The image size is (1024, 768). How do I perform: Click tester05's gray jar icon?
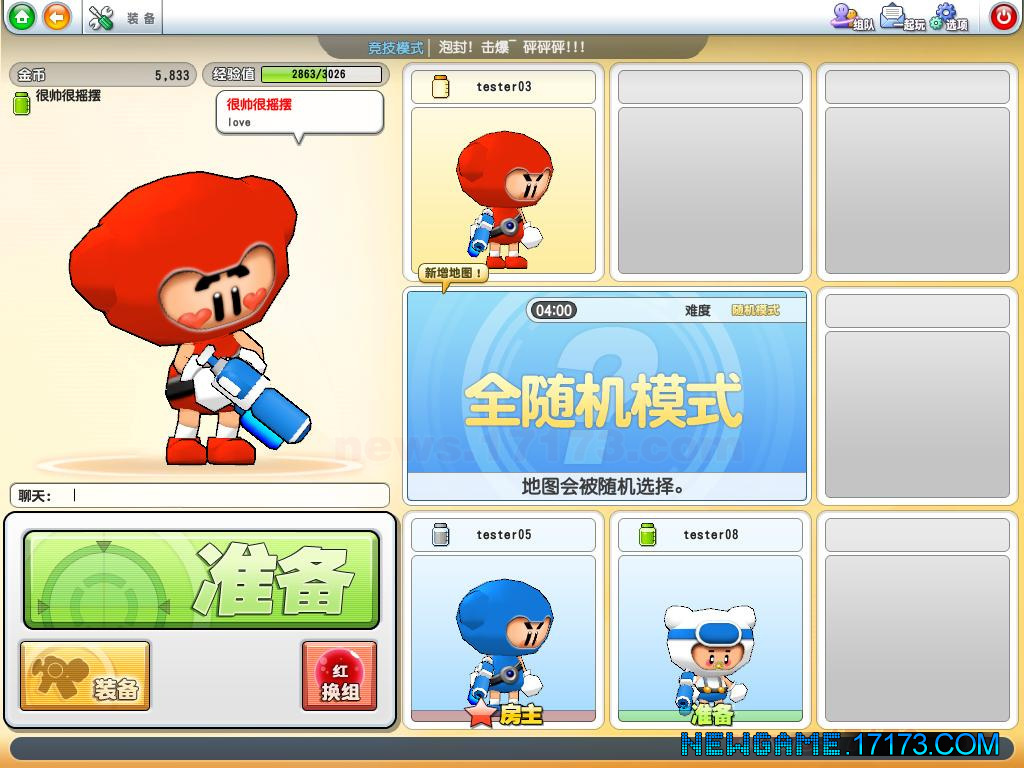pyautogui.click(x=441, y=534)
